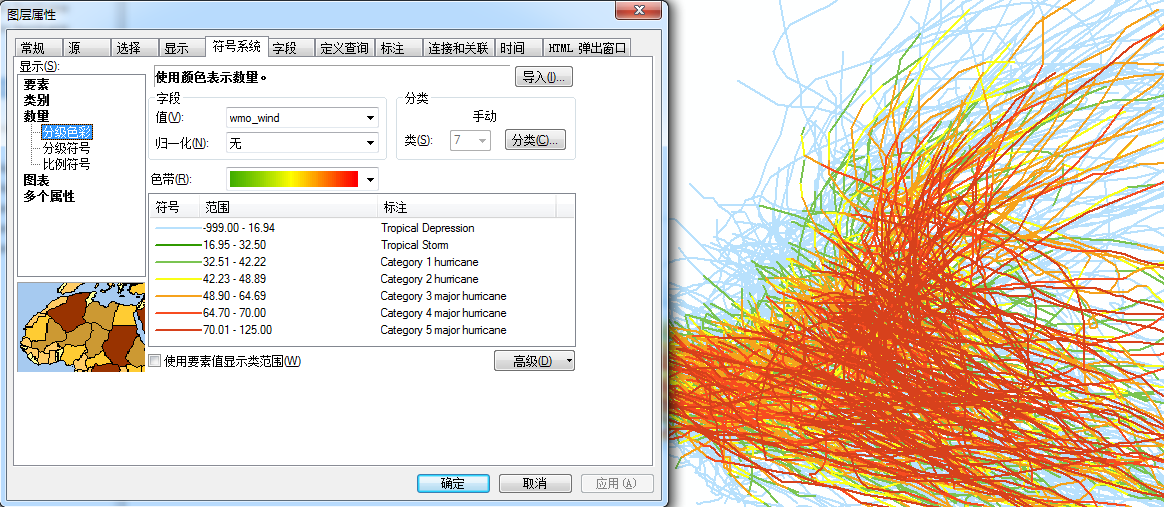Click the 取消 cancel button

[x=534, y=483]
